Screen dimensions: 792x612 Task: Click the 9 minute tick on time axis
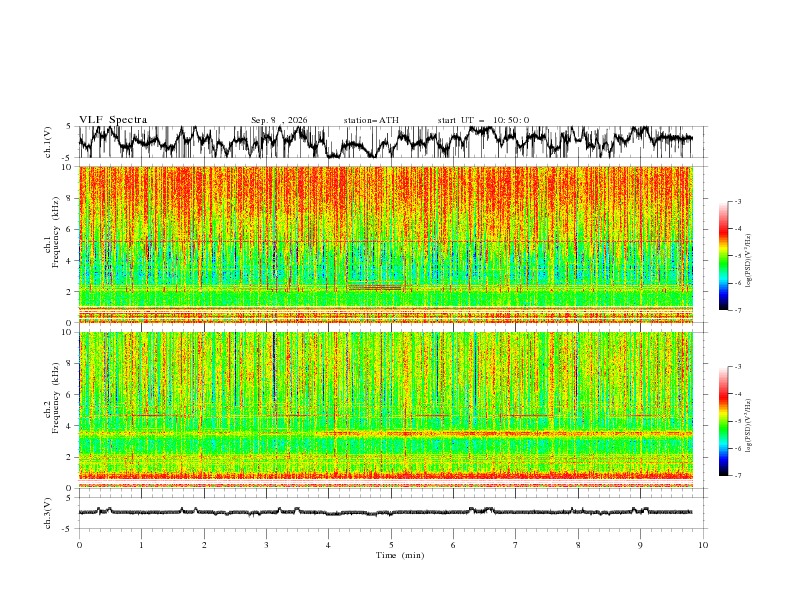640,545
